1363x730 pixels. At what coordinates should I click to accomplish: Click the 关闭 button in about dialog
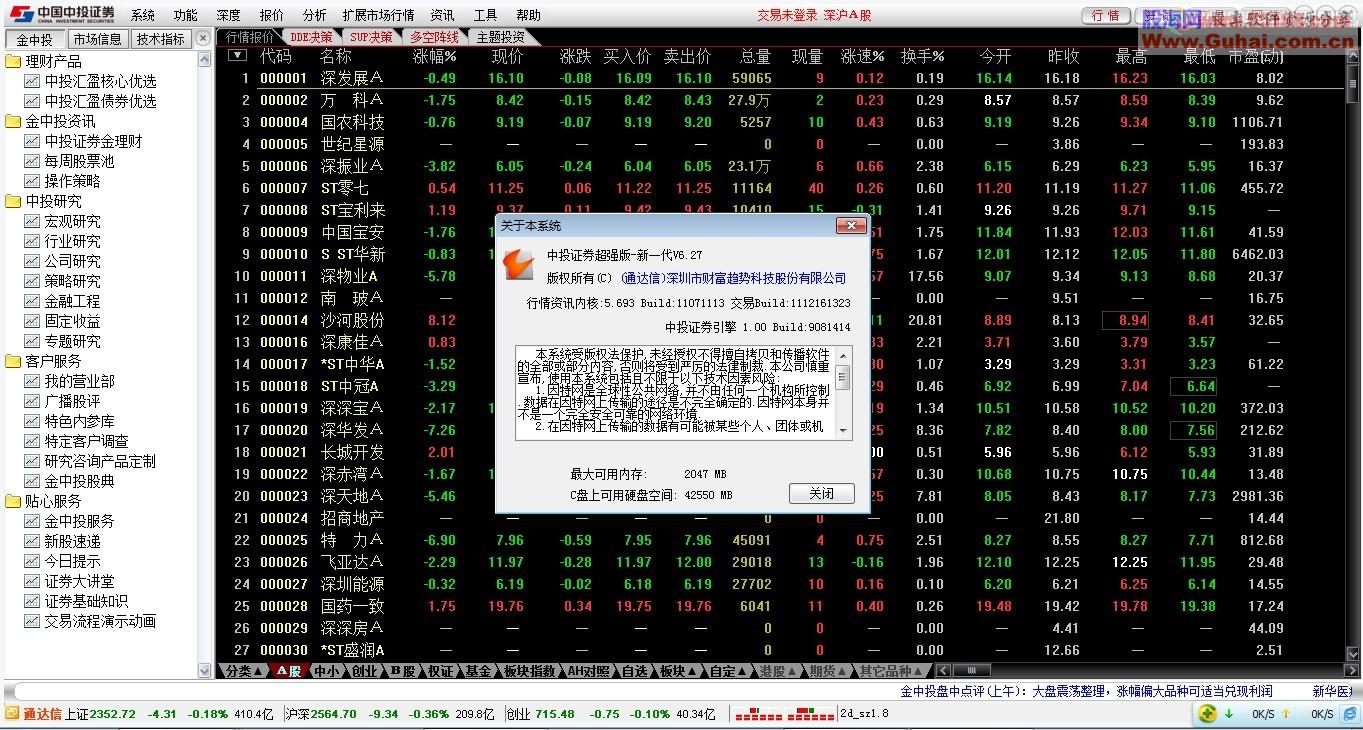822,493
